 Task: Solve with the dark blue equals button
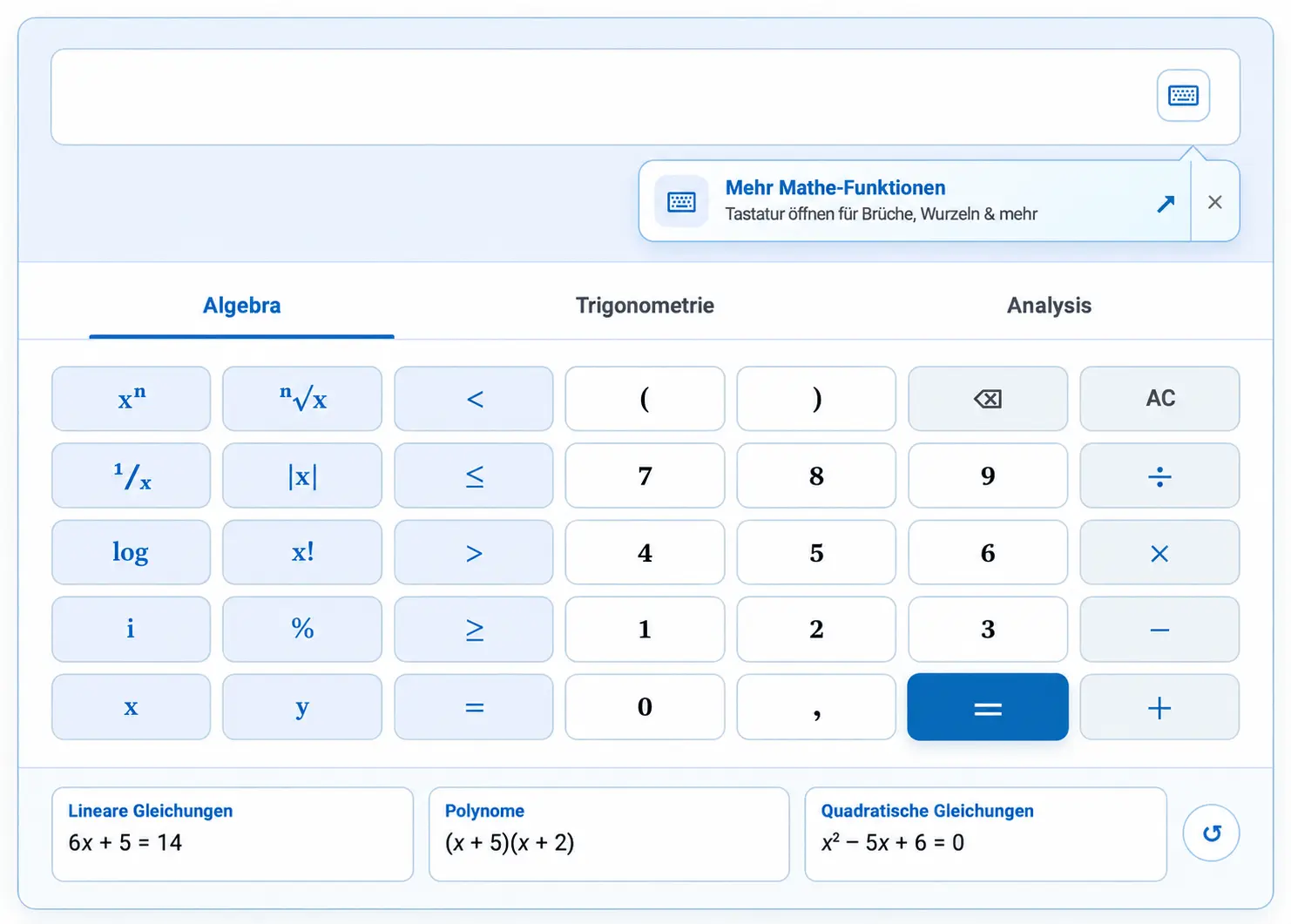click(988, 706)
